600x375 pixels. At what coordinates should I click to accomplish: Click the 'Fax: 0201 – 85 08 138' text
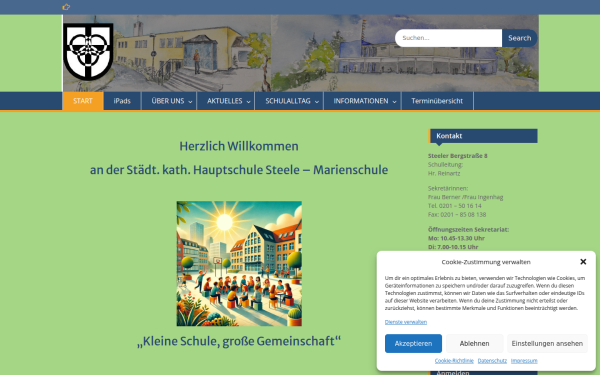click(x=457, y=215)
